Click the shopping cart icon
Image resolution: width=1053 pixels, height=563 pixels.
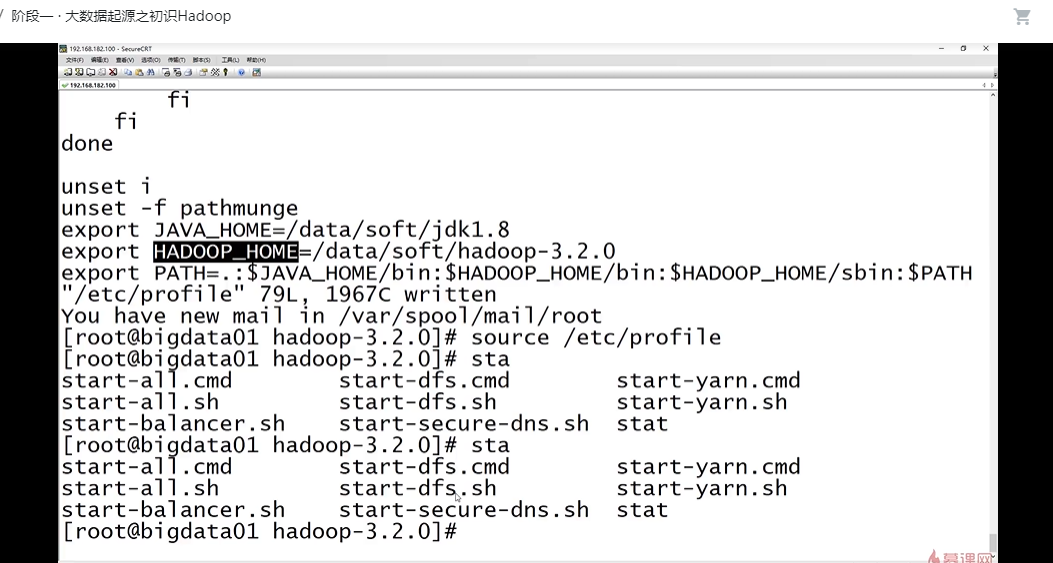(1022, 16)
